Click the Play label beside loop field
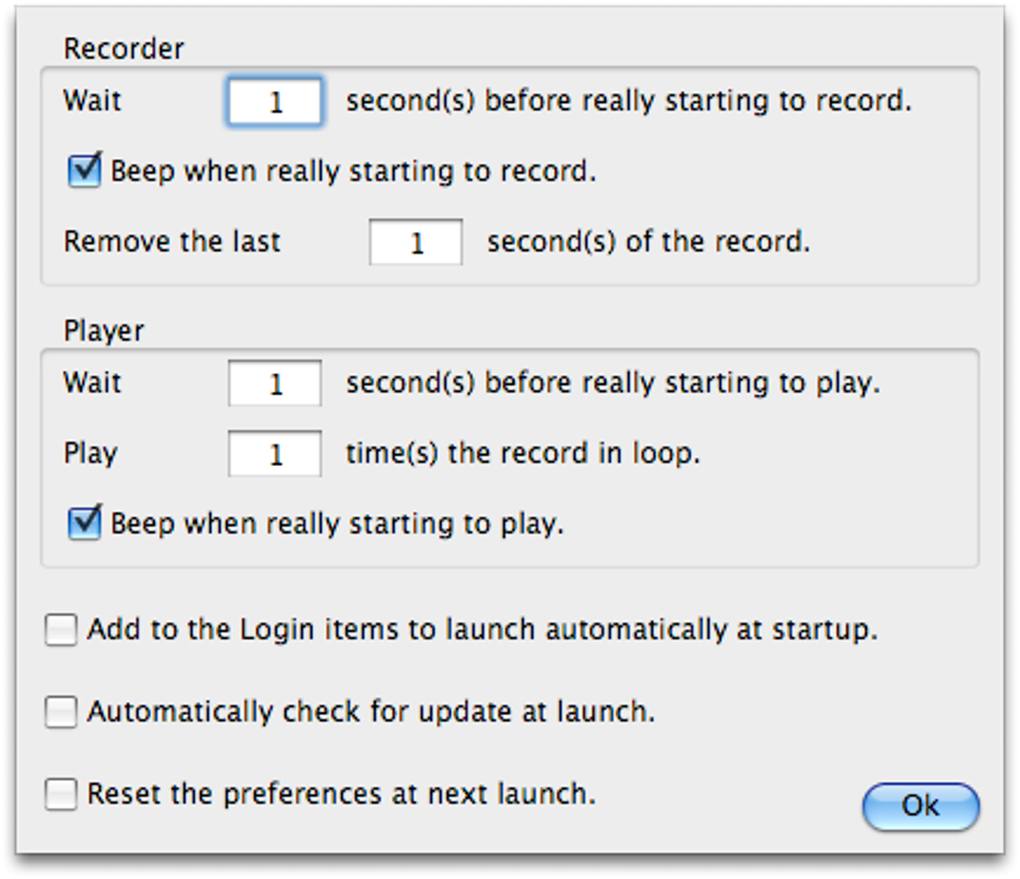 [90, 453]
